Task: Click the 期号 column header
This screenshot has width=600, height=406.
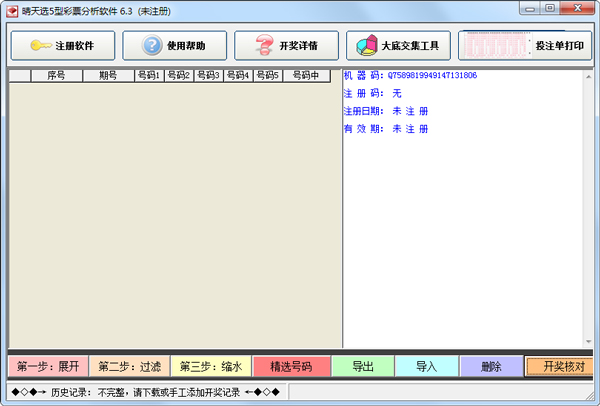Action: [108, 75]
